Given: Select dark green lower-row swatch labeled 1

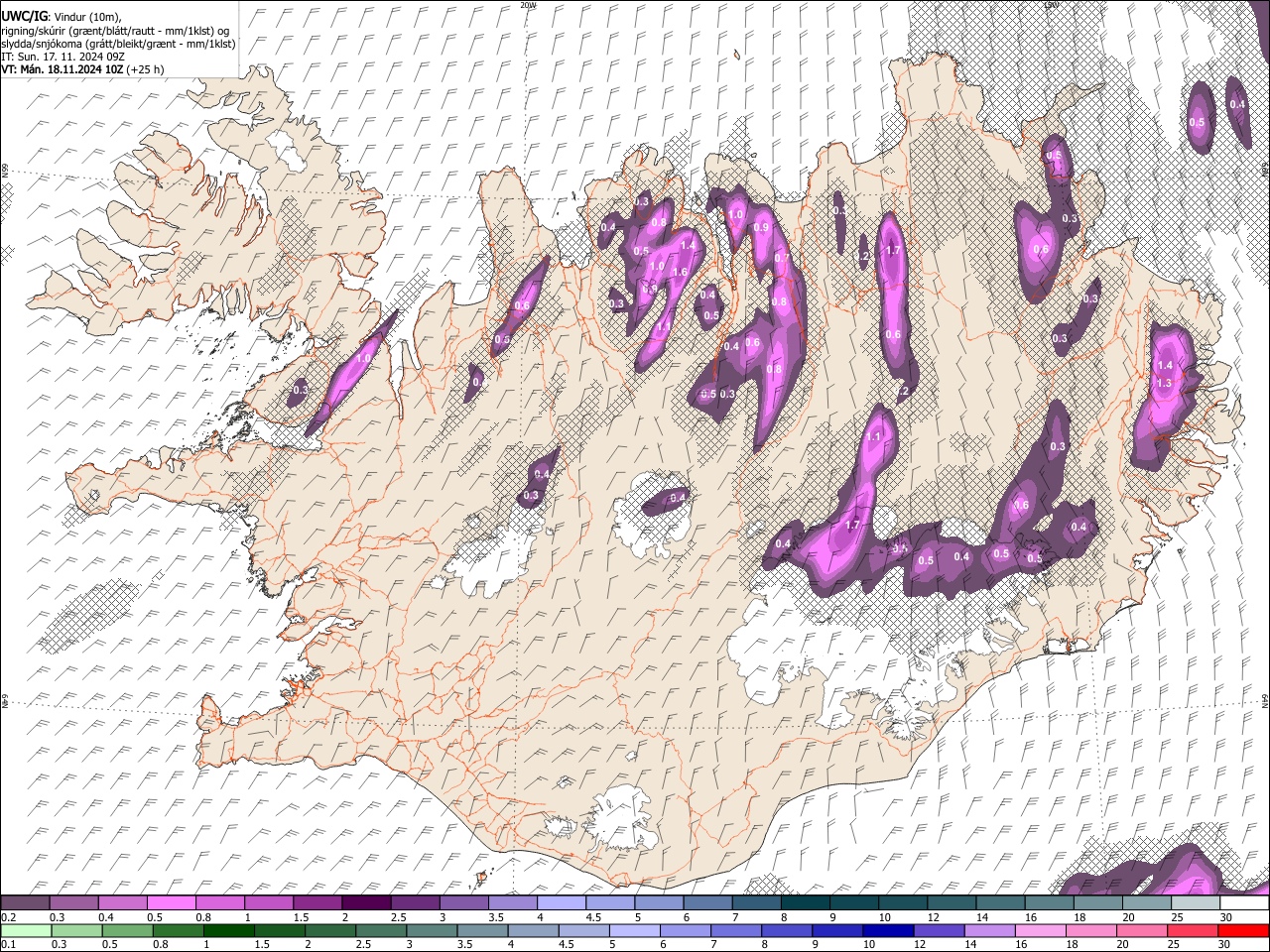Looking at the screenshot, I should (229, 930).
